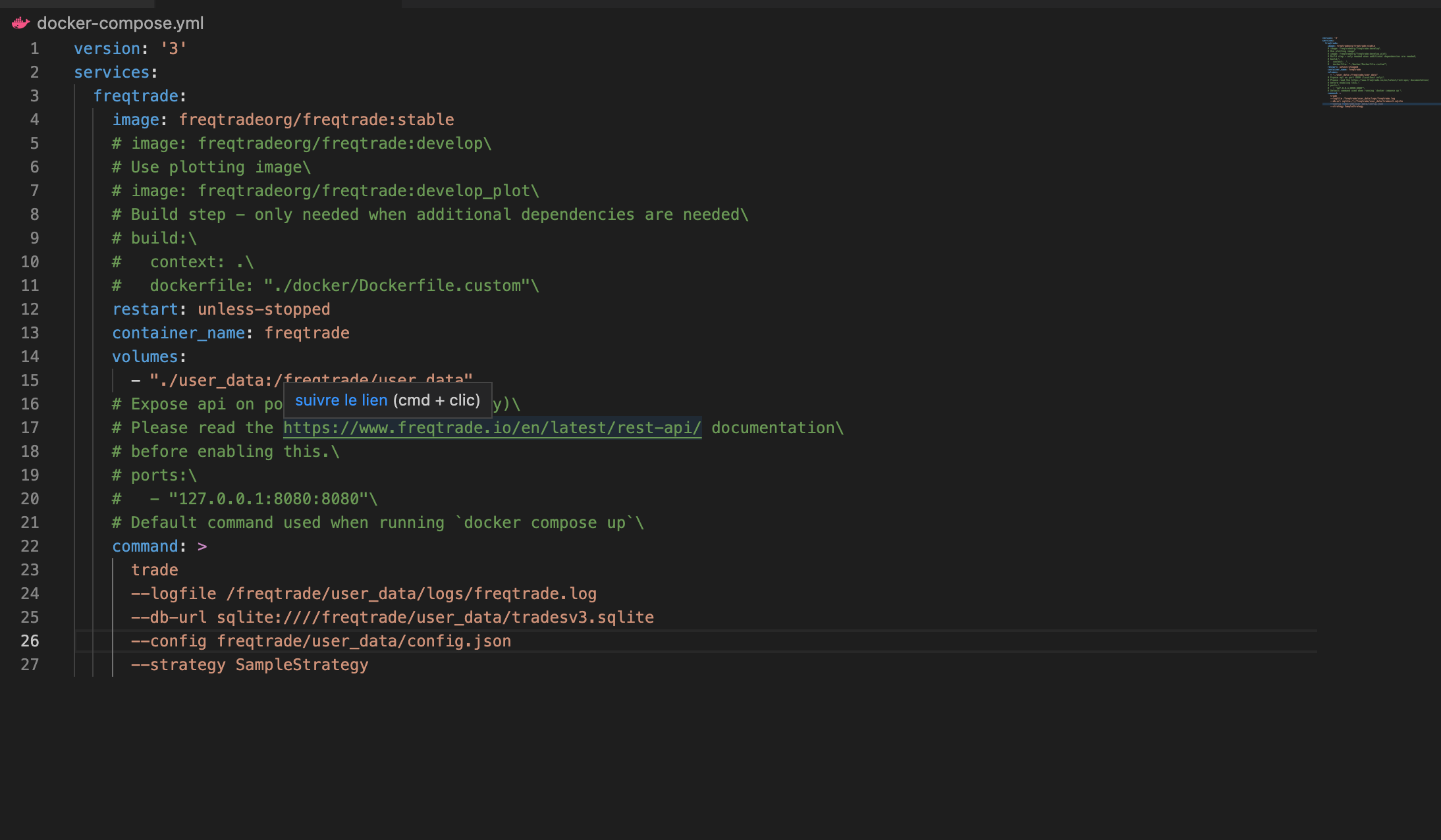
Task: Click the trade command on line 23
Action: [x=154, y=569]
